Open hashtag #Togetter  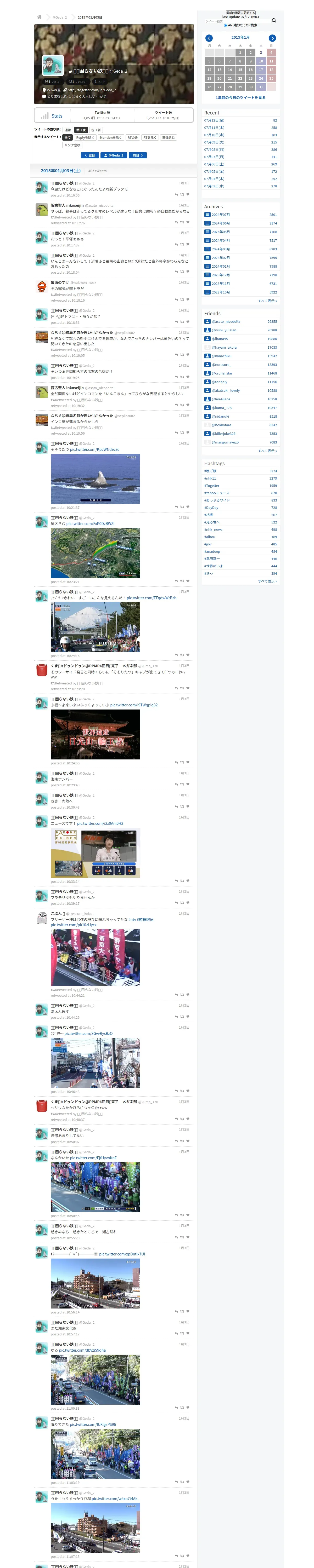[212, 486]
